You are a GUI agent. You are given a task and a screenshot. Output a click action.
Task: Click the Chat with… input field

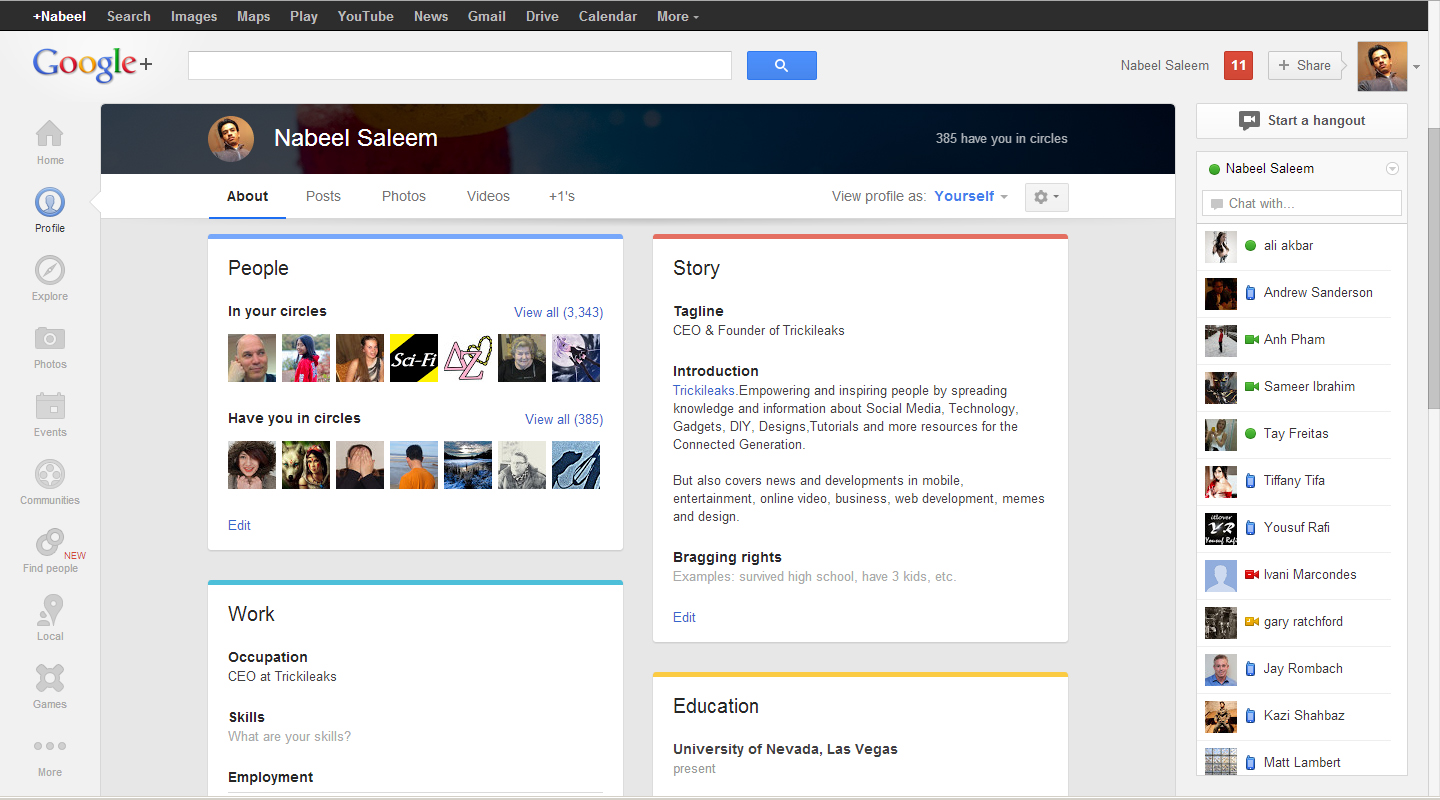point(1302,203)
